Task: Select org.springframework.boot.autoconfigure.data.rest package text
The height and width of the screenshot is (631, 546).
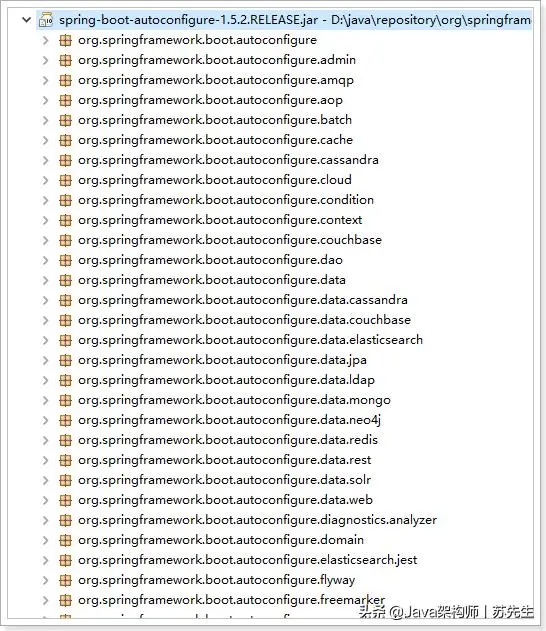Action: point(225,460)
